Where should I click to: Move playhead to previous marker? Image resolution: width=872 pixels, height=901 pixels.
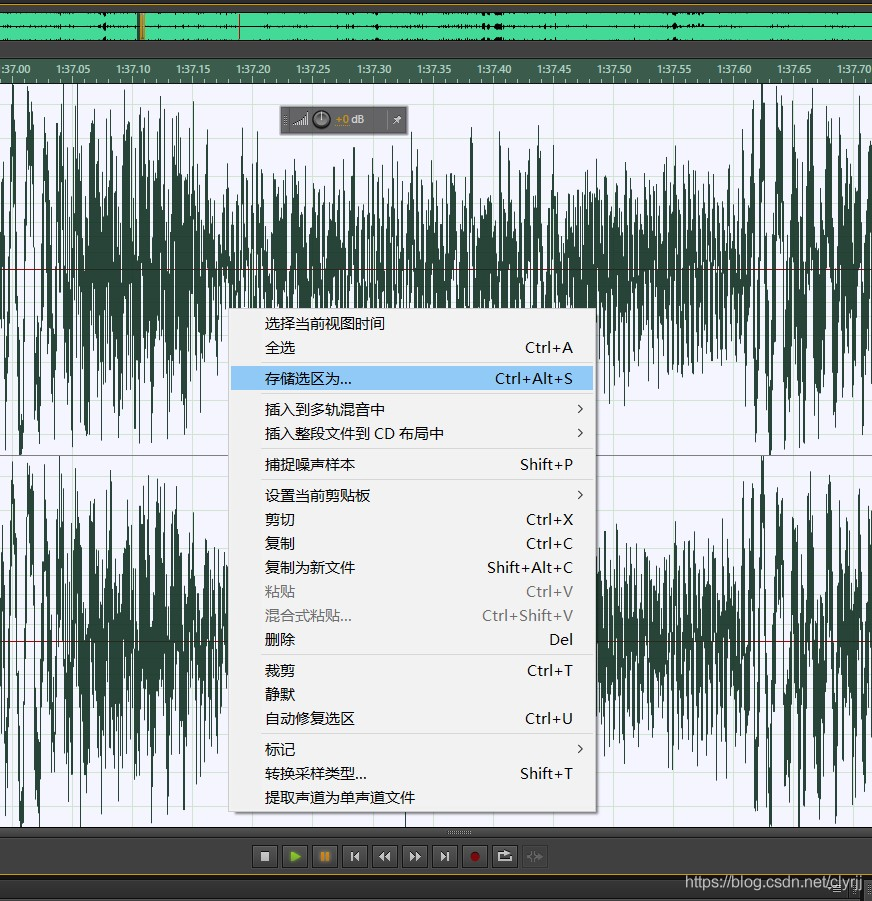(355, 857)
